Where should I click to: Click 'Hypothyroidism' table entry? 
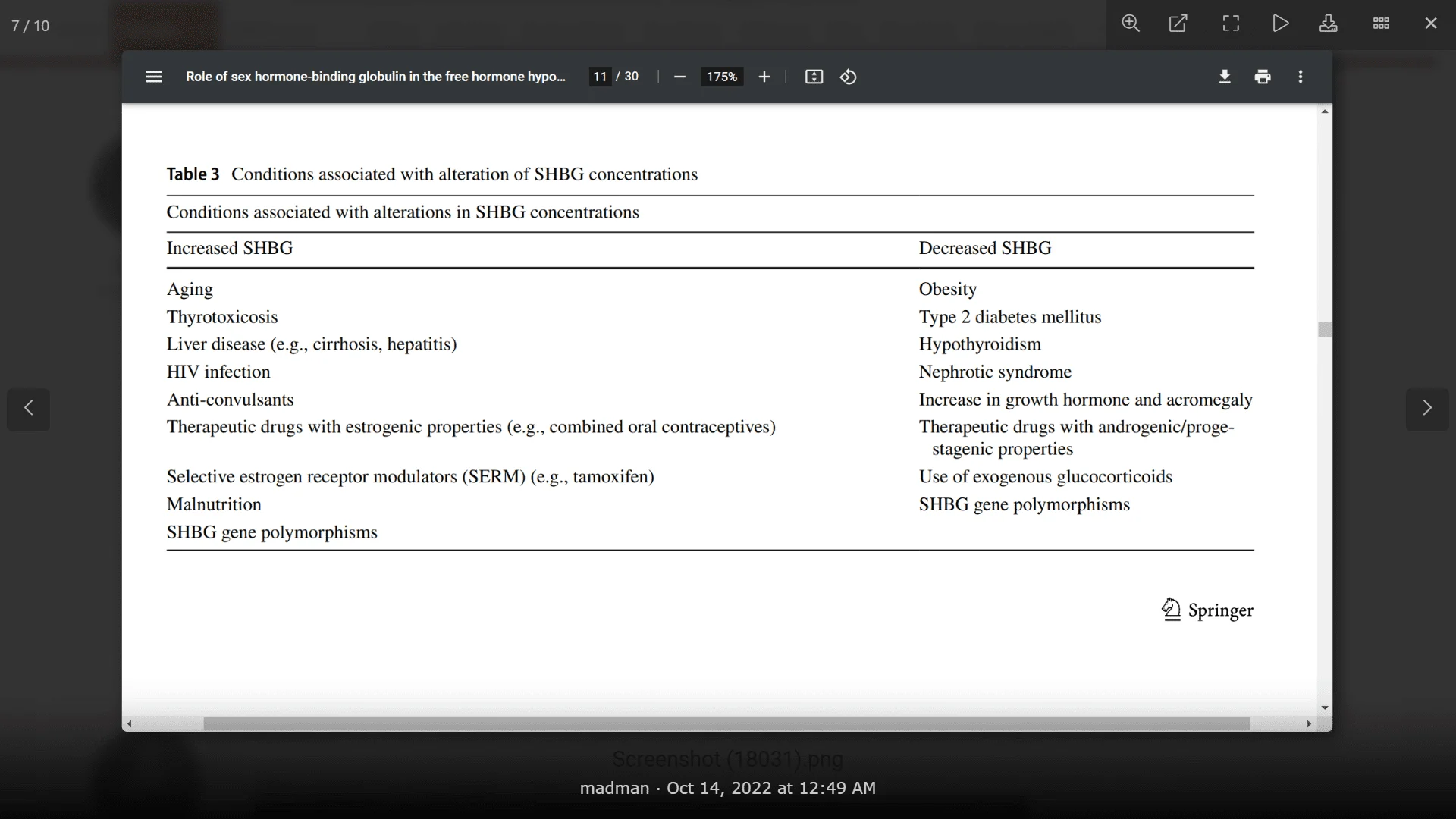pyautogui.click(x=980, y=344)
